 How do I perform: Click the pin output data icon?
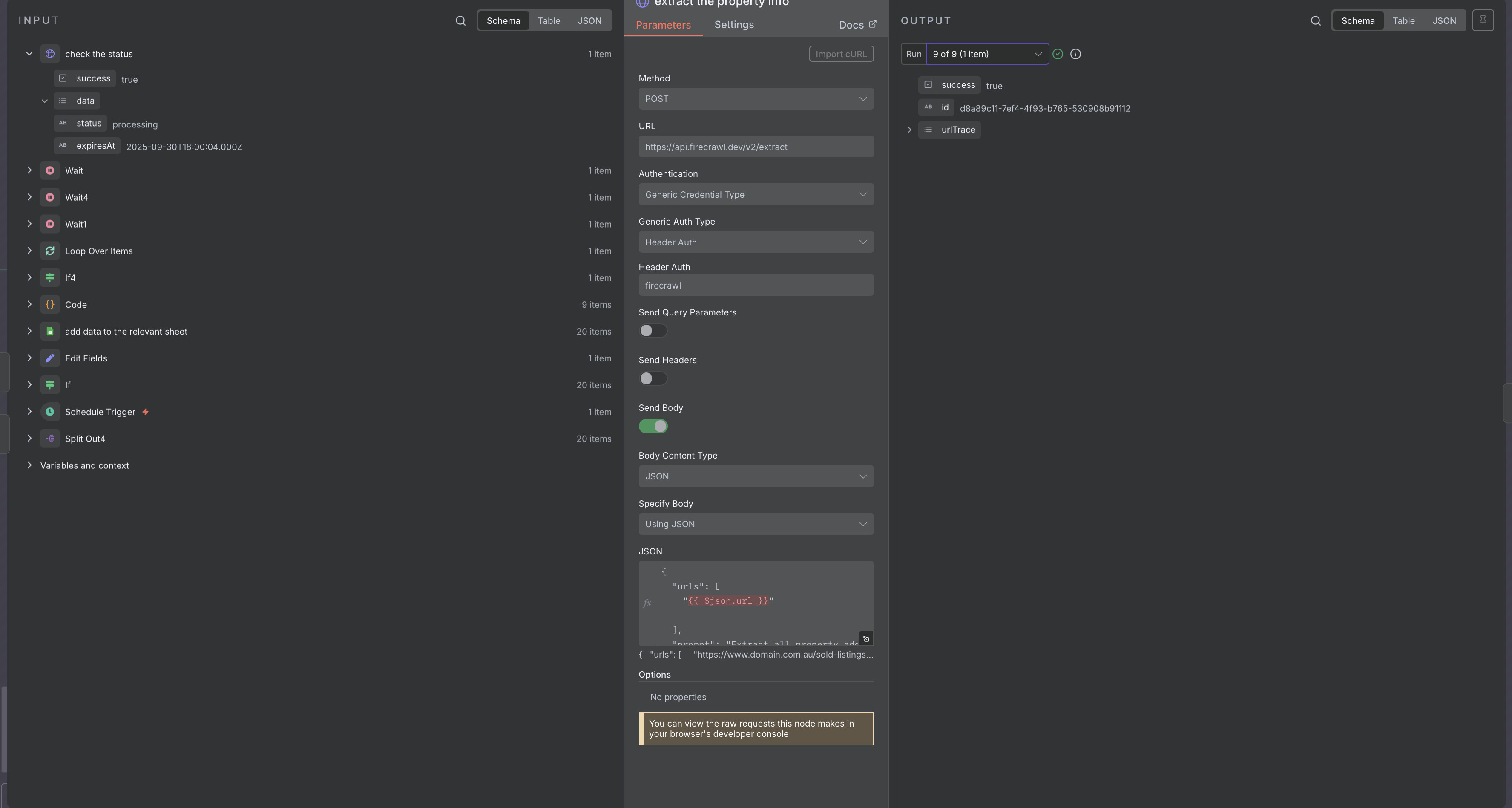click(1483, 20)
